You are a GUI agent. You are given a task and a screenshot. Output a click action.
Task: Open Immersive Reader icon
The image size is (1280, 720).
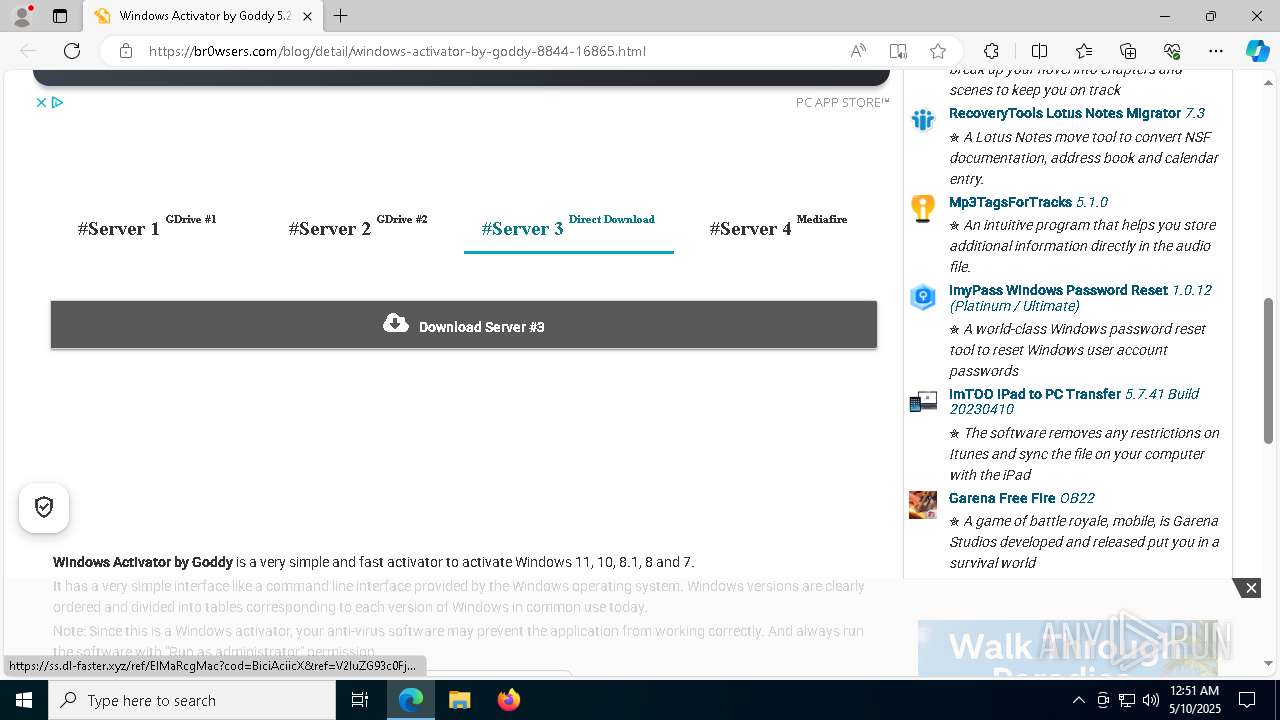tap(898, 51)
